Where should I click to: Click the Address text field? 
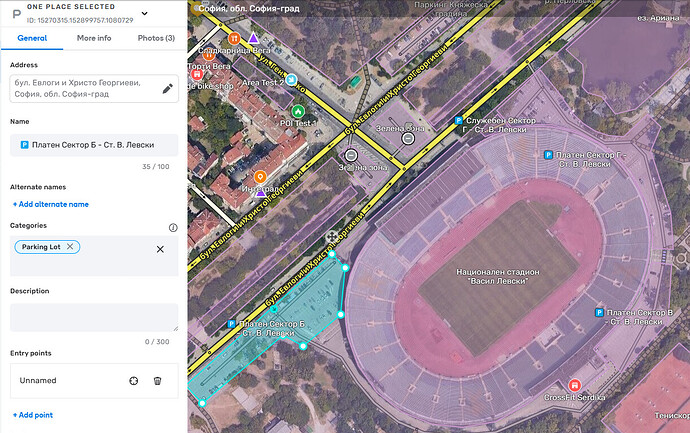(x=94, y=88)
